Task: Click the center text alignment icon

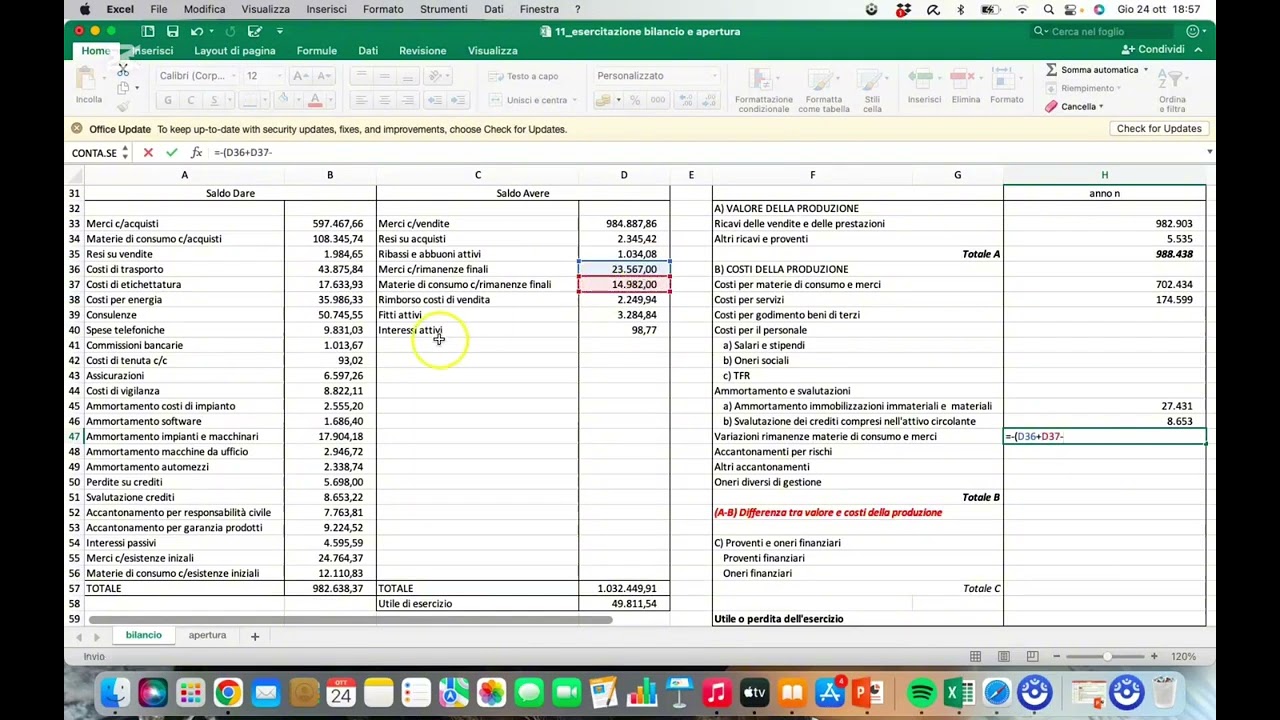Action: pyautogui.click(x=384, y=100)
